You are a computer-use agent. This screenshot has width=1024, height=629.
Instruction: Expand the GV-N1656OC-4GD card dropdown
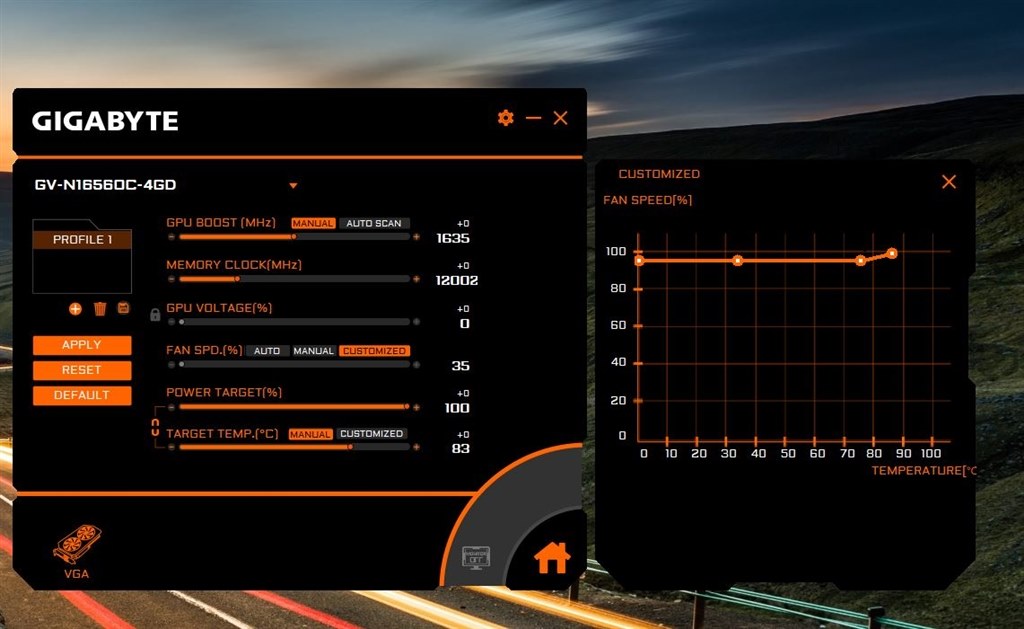tap(293, 185)
